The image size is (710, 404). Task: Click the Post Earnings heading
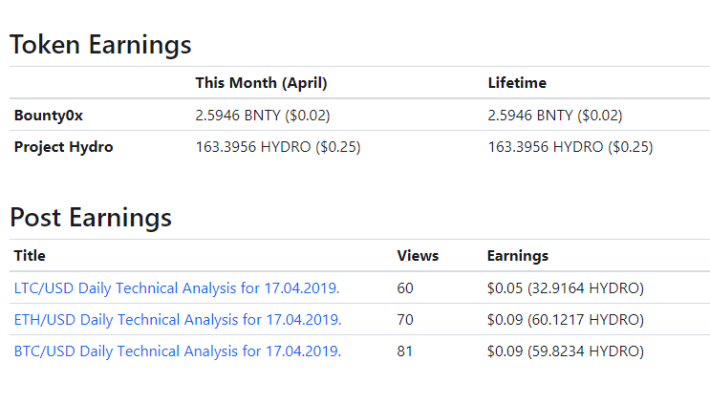[x=91, y=217]
